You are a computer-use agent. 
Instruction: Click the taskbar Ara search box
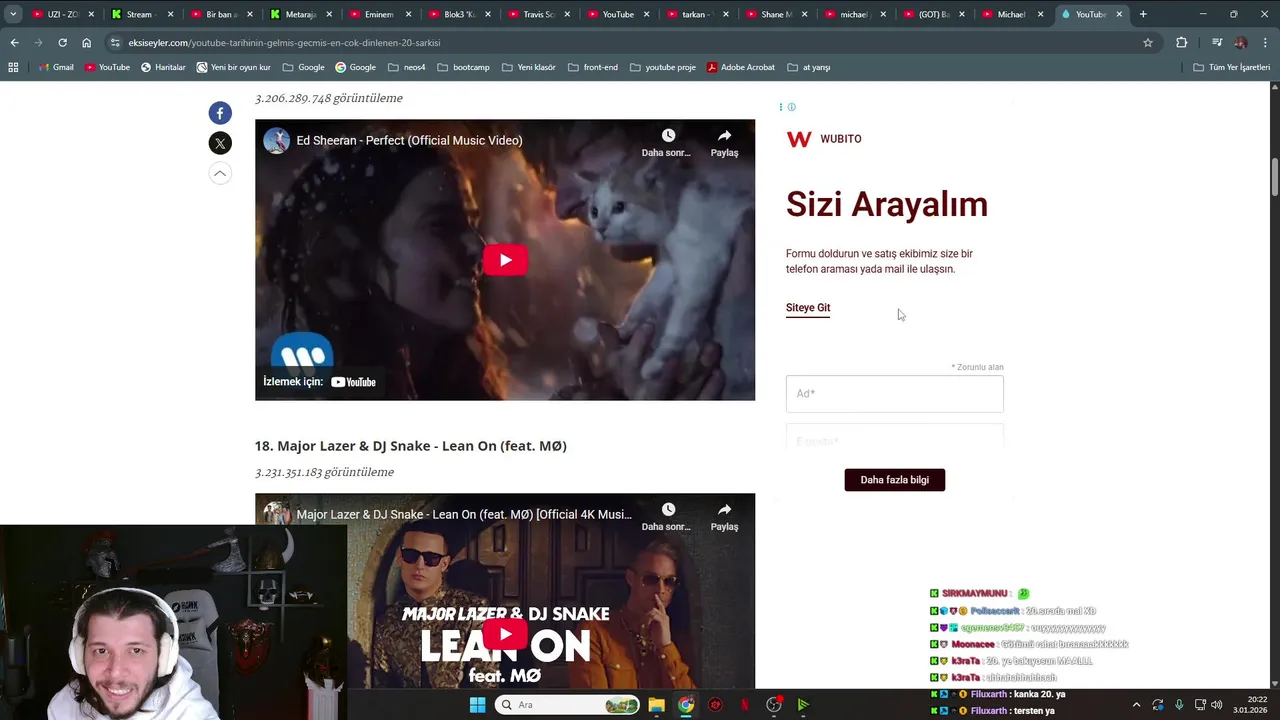coord(569,705)
